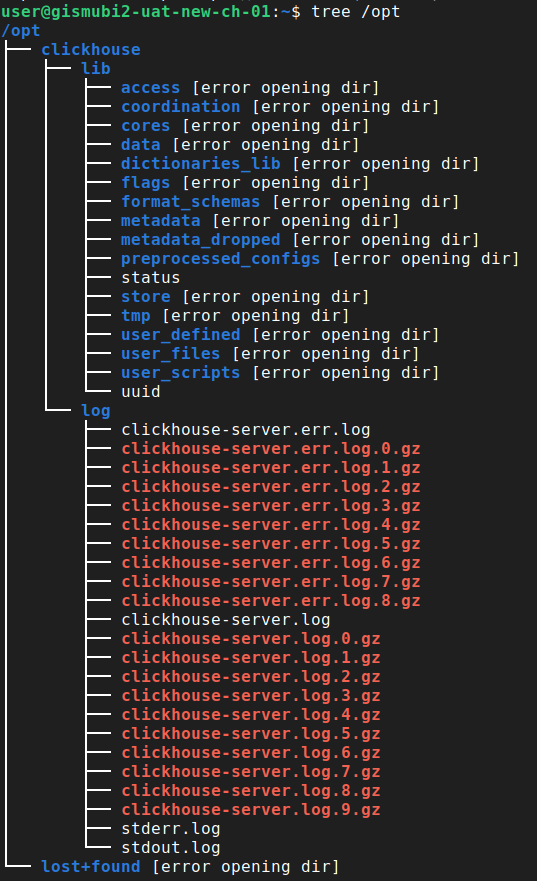Click clickhouse-server.log plain file
Viewport: 537px width, 881px height.
pyautogui.click(x=226, y=620)
